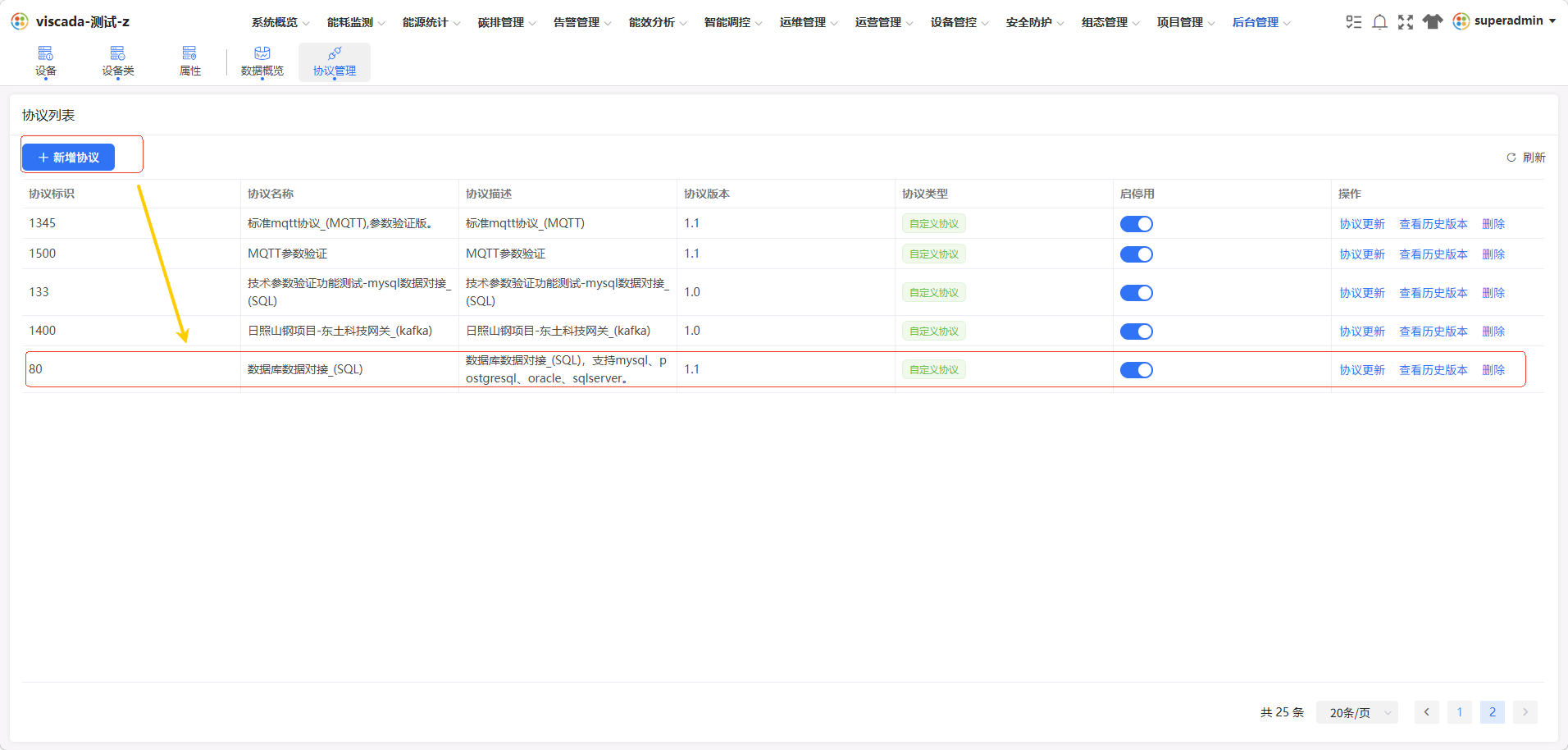Open the 安全防护 menu
This screenshot has width=1568, height=750.
click(x=1035, y=22)
